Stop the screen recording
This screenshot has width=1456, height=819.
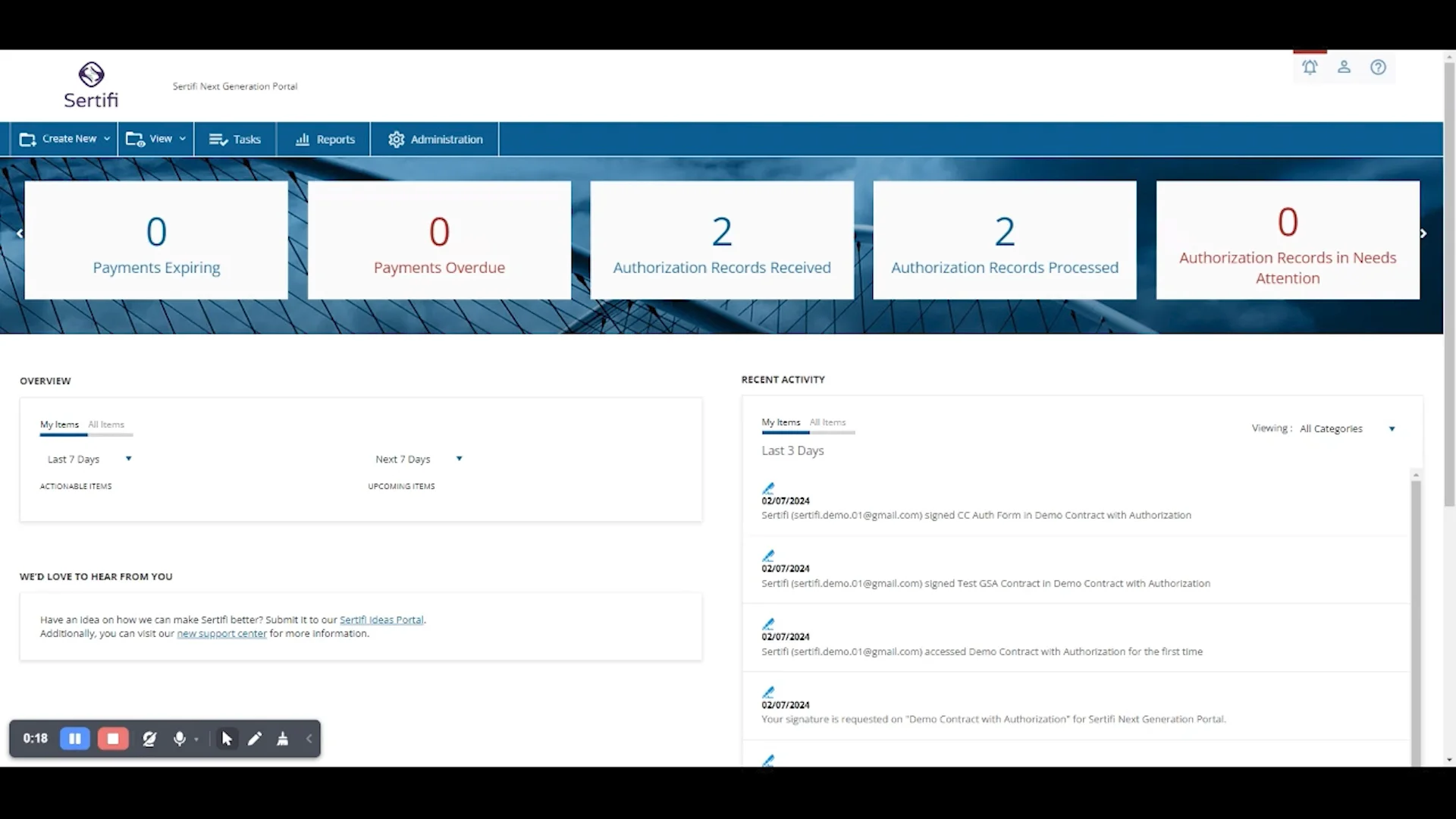coord(112,739)
